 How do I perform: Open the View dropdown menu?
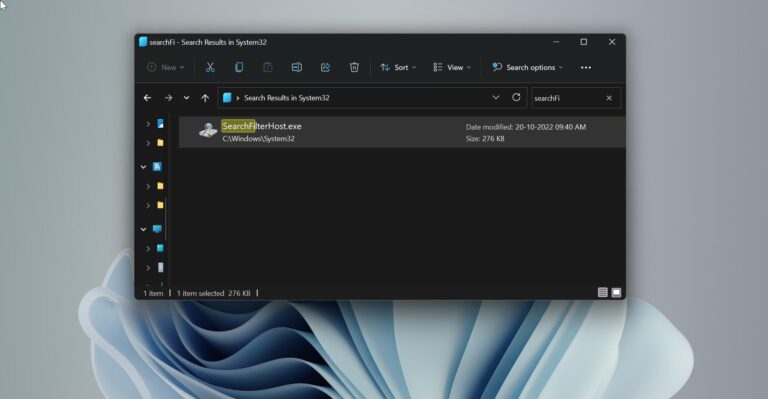coord(452,68)
